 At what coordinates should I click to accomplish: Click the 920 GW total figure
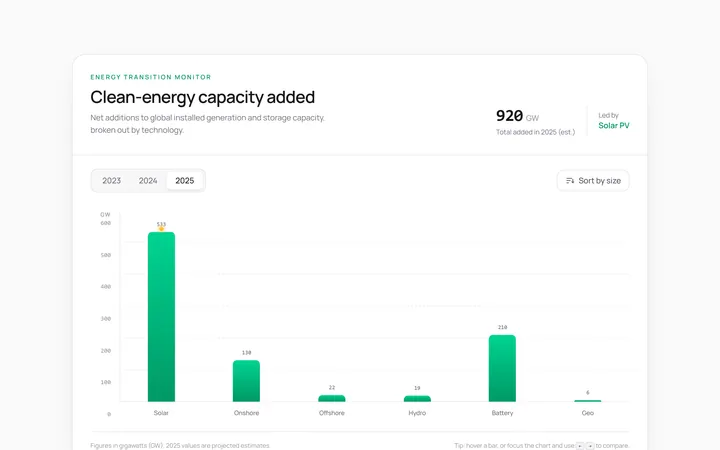(517, 116)
